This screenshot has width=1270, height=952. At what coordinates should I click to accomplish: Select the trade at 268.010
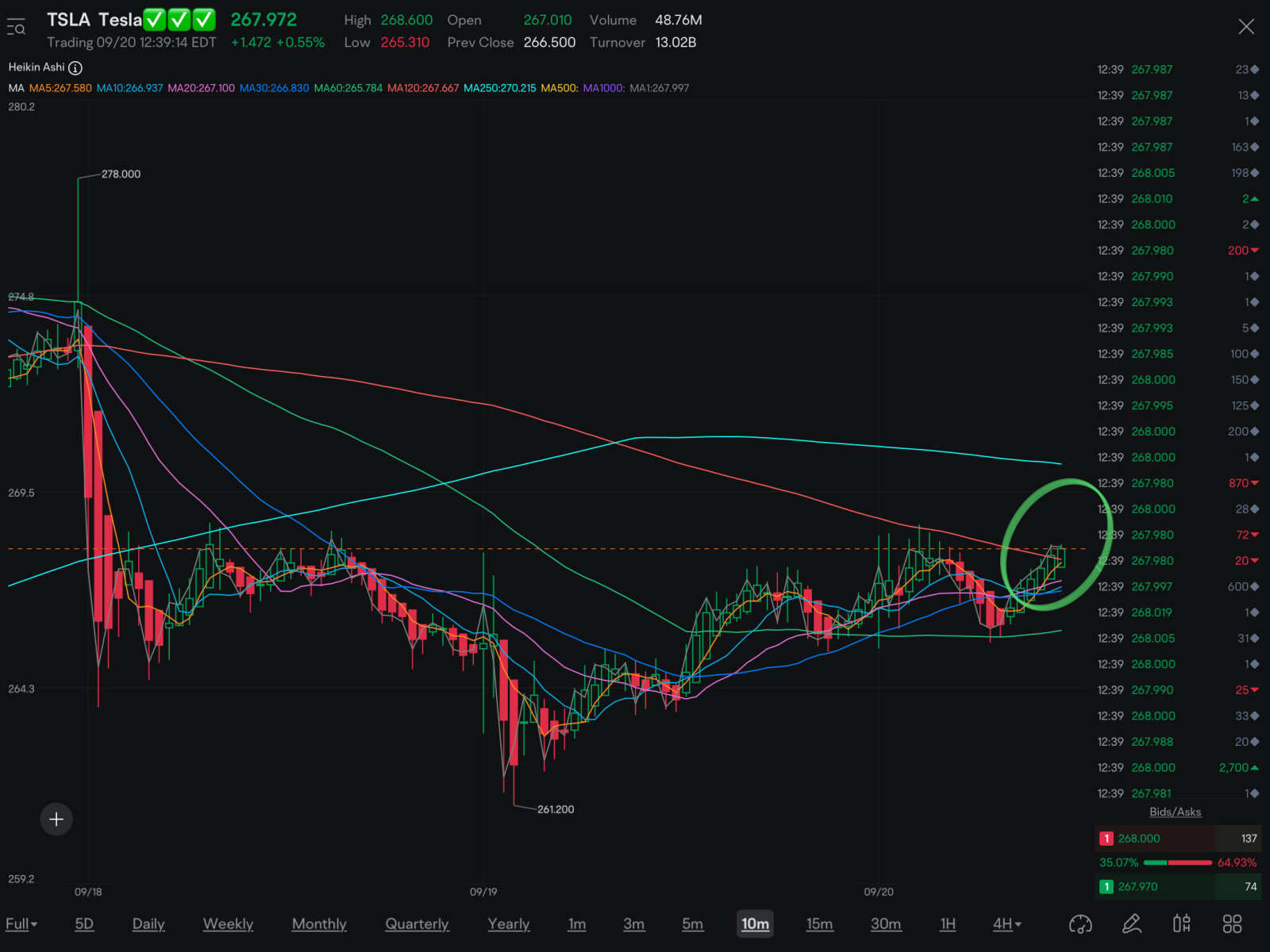click(1178, 199)
